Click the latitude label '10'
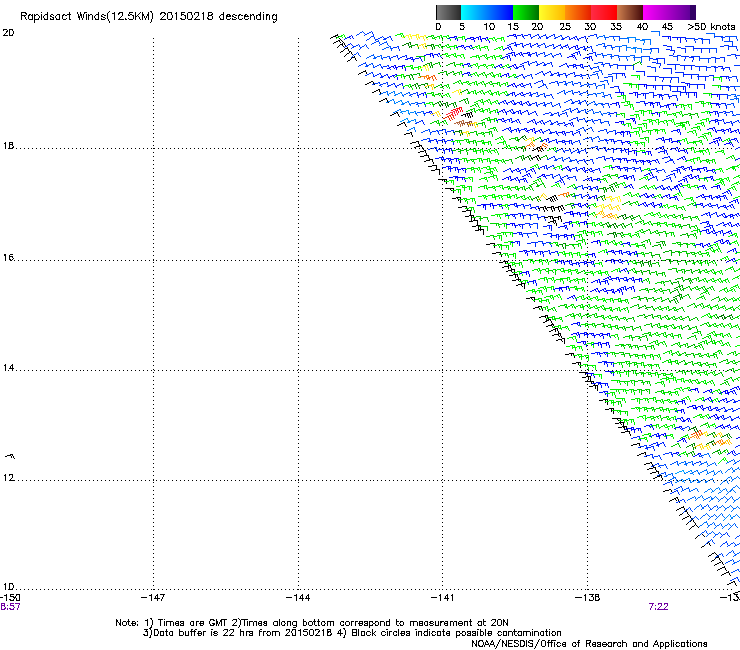The width and height of the screenshot is (740, 650). pyautogui.click(x=8, y=587)
